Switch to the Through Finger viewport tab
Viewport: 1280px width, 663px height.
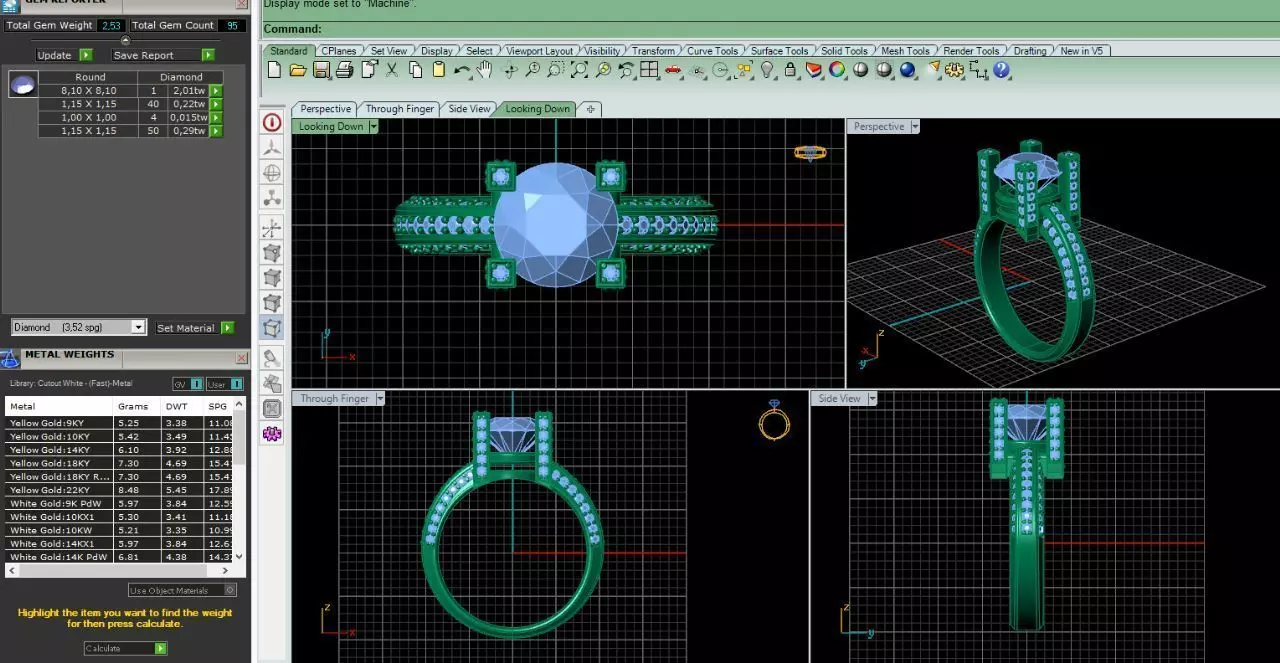click(x=399, y=109)
